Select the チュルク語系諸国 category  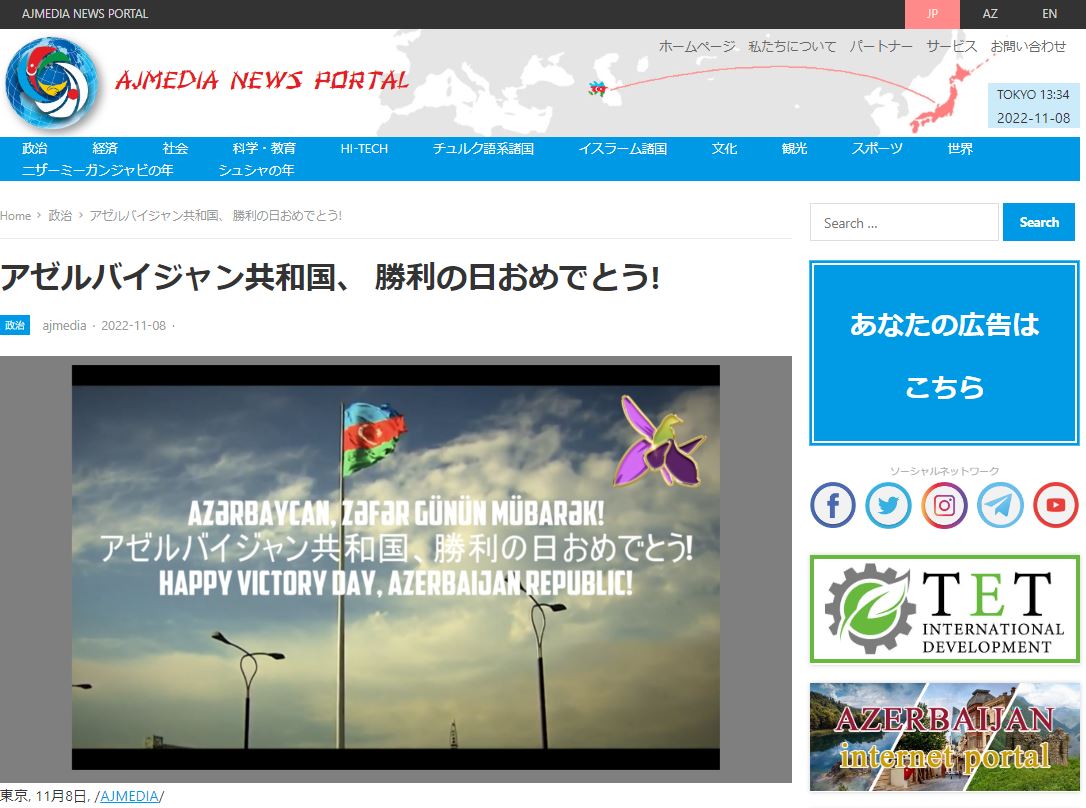(483, 148)
